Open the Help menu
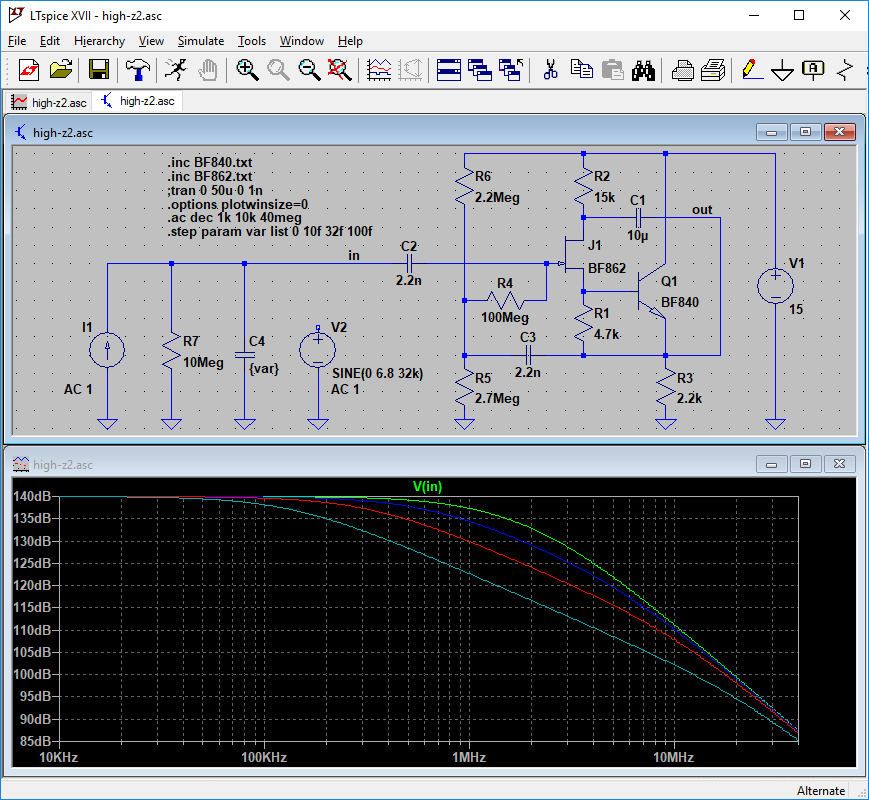The height and width of the screenshot is (800, 869). click(350, 41)
